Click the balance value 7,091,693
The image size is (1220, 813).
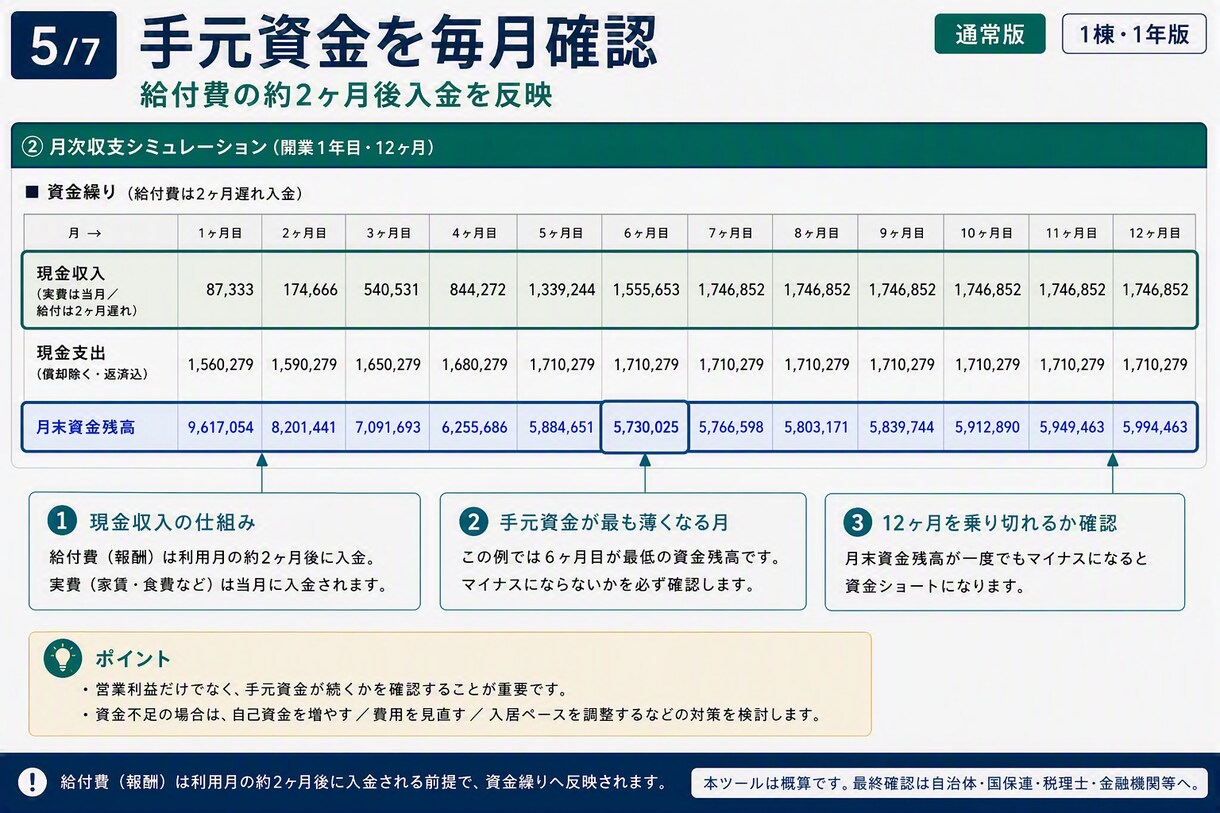click(388, 427)
